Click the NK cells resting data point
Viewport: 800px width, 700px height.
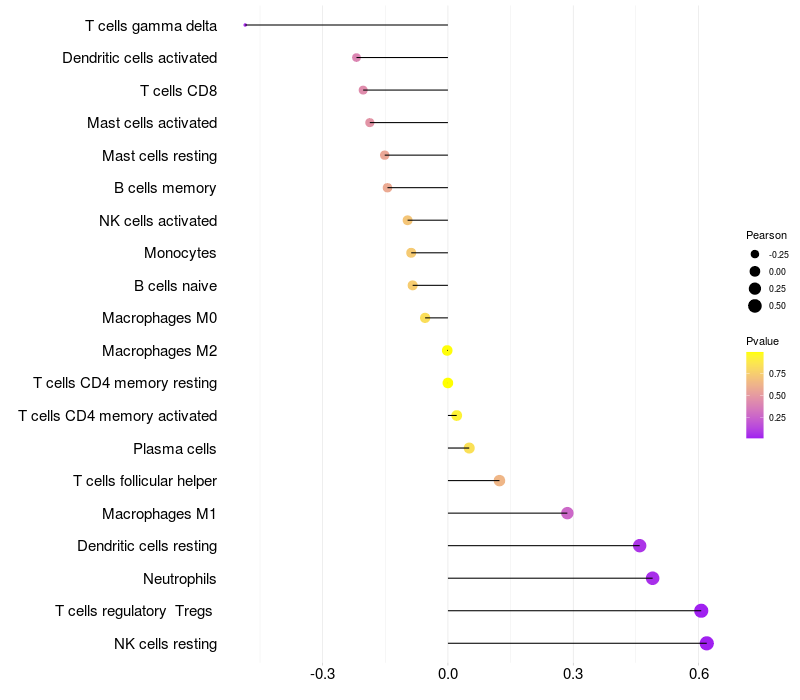(706, 643)
